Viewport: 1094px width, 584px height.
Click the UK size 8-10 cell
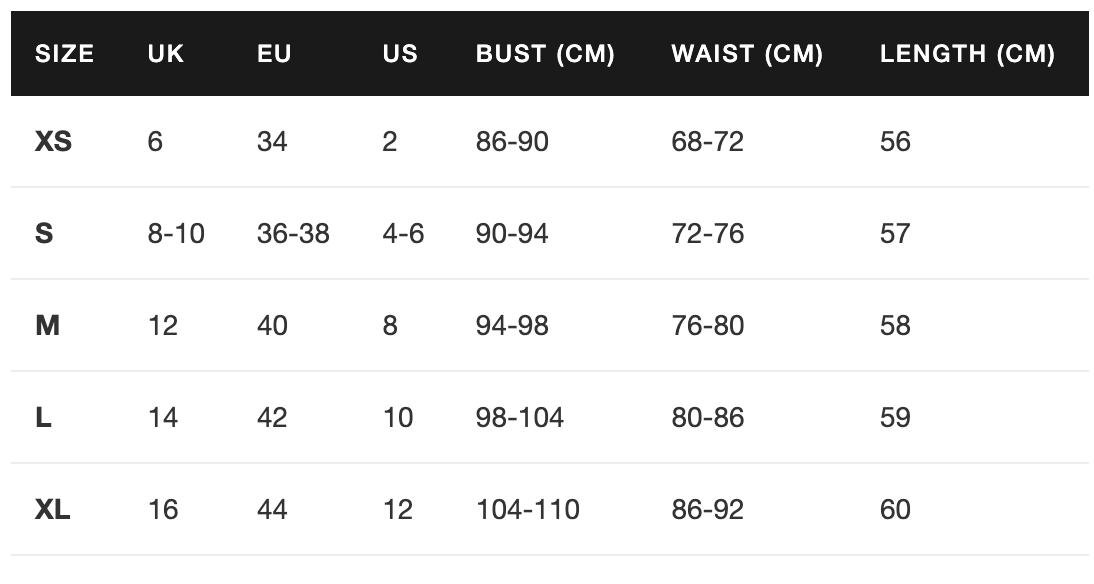(x=176, y=234)
